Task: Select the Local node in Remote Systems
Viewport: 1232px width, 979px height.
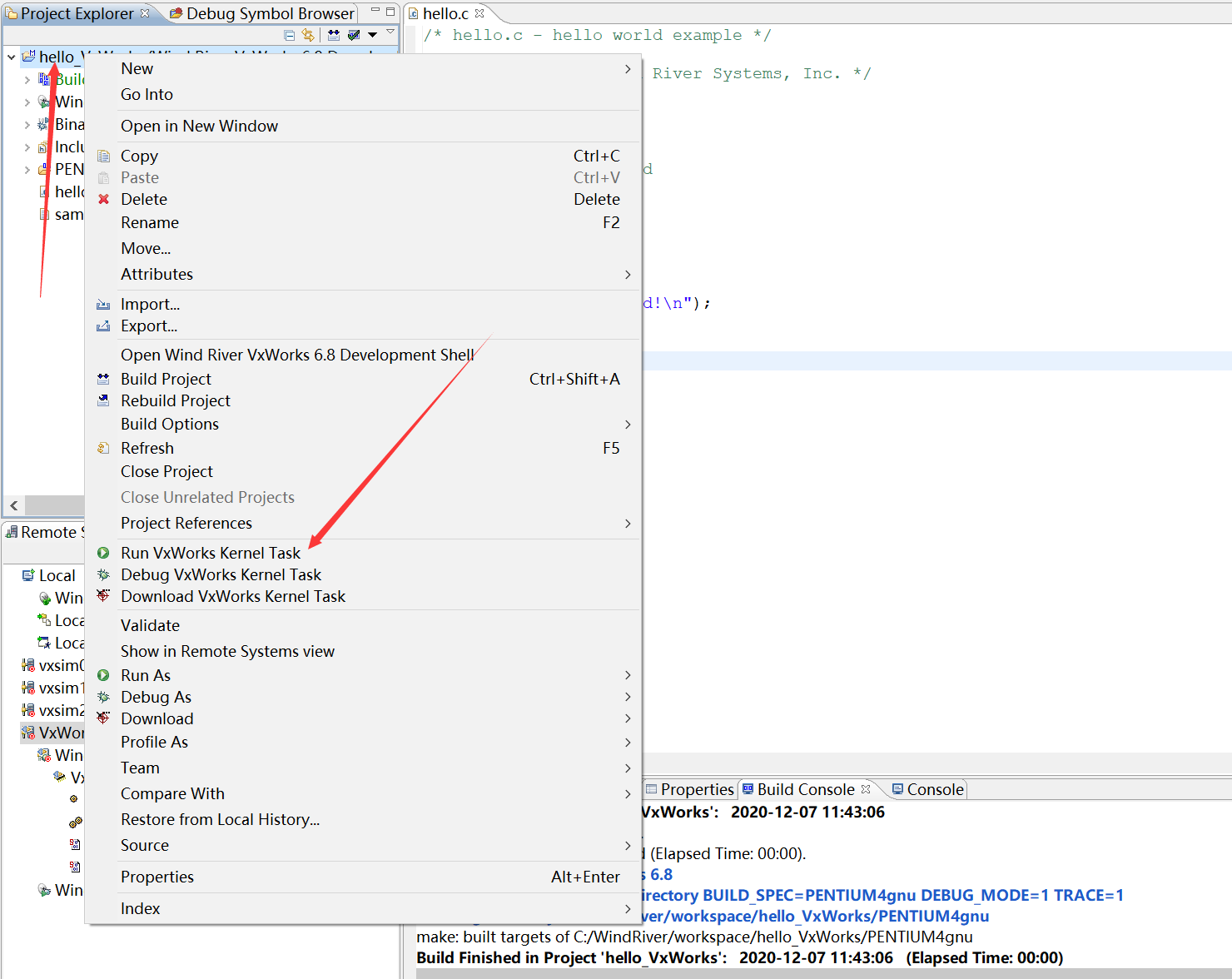Action: point(48,575)
